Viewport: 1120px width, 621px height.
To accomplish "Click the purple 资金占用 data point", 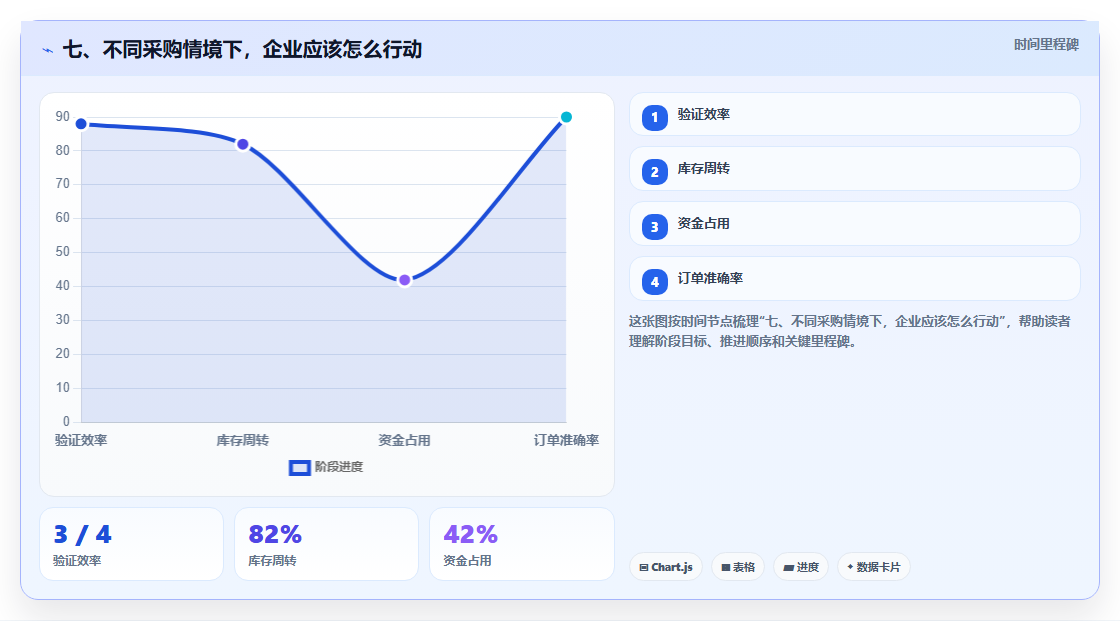I will (x=404, y=280).
